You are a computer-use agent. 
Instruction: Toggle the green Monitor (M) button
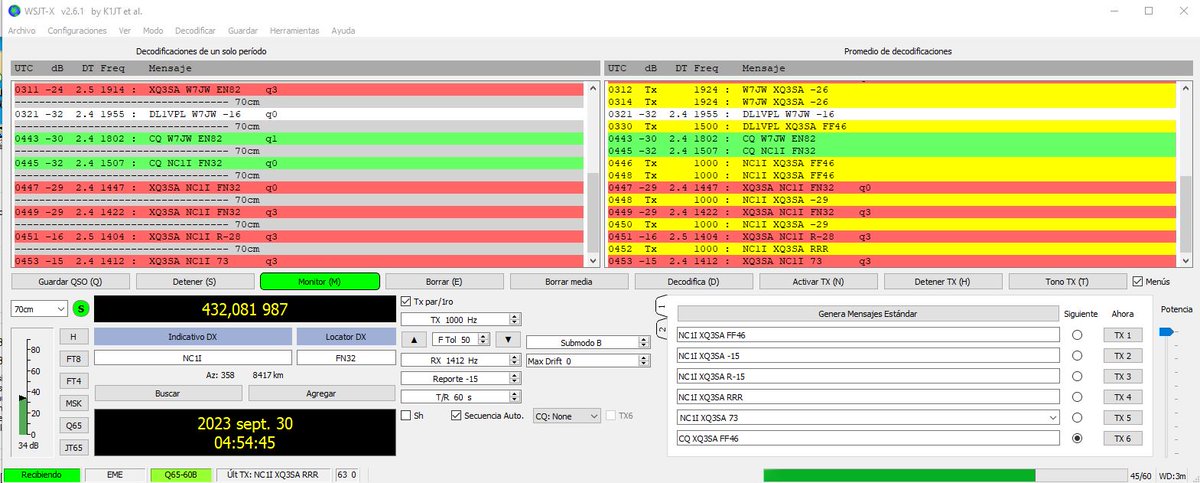click(320, 282)
